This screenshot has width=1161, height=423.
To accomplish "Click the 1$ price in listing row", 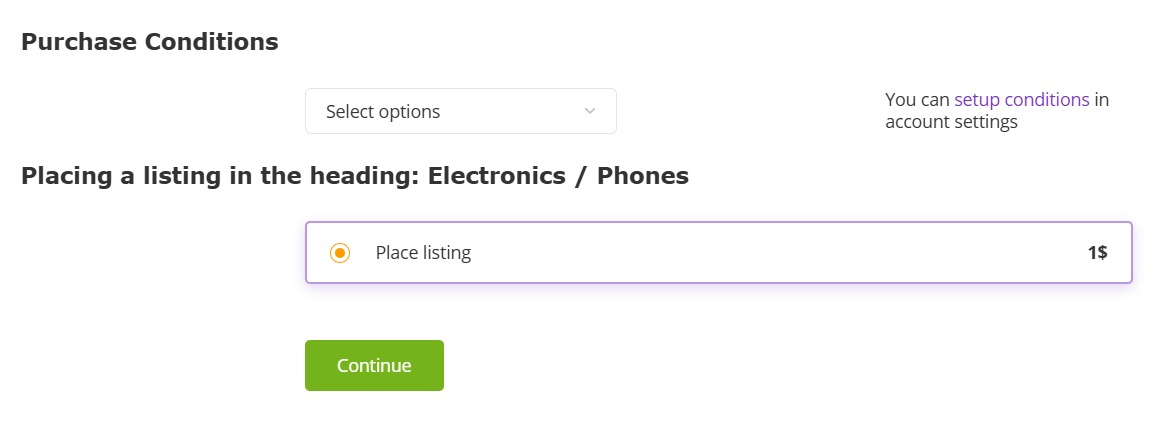I will (1097, 253).
